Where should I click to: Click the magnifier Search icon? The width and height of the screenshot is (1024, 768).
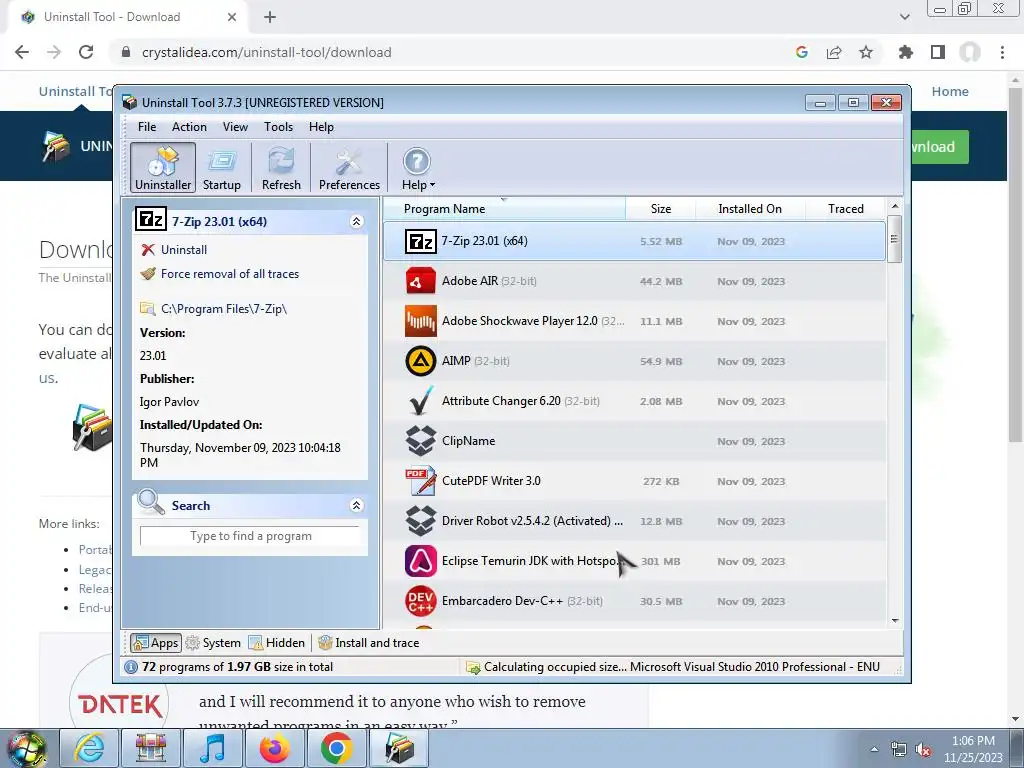pyautogui.click(x=151, y=502)
